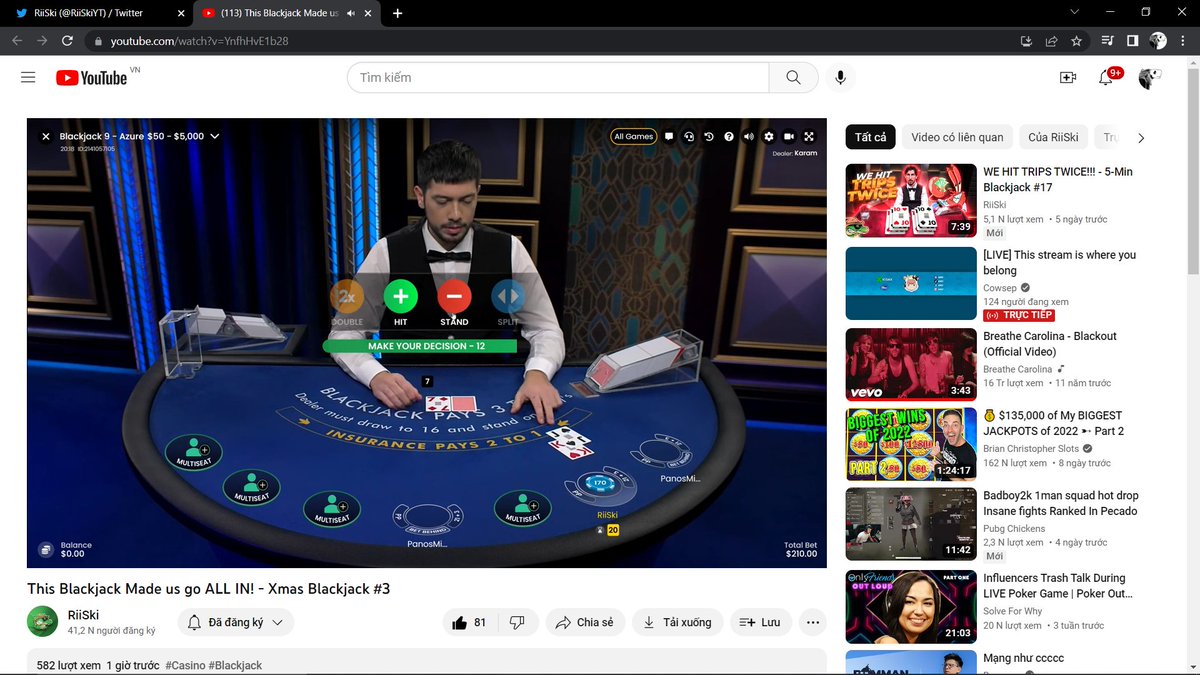
Task: Select the Tất cả chip
Action: click(870, 137)
